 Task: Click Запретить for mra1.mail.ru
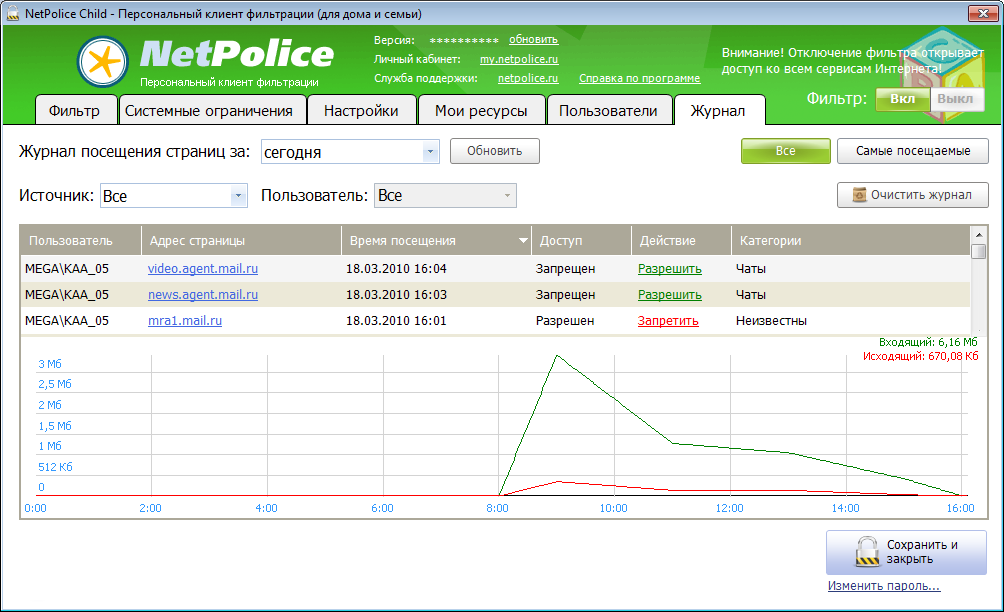click(668, 320)
